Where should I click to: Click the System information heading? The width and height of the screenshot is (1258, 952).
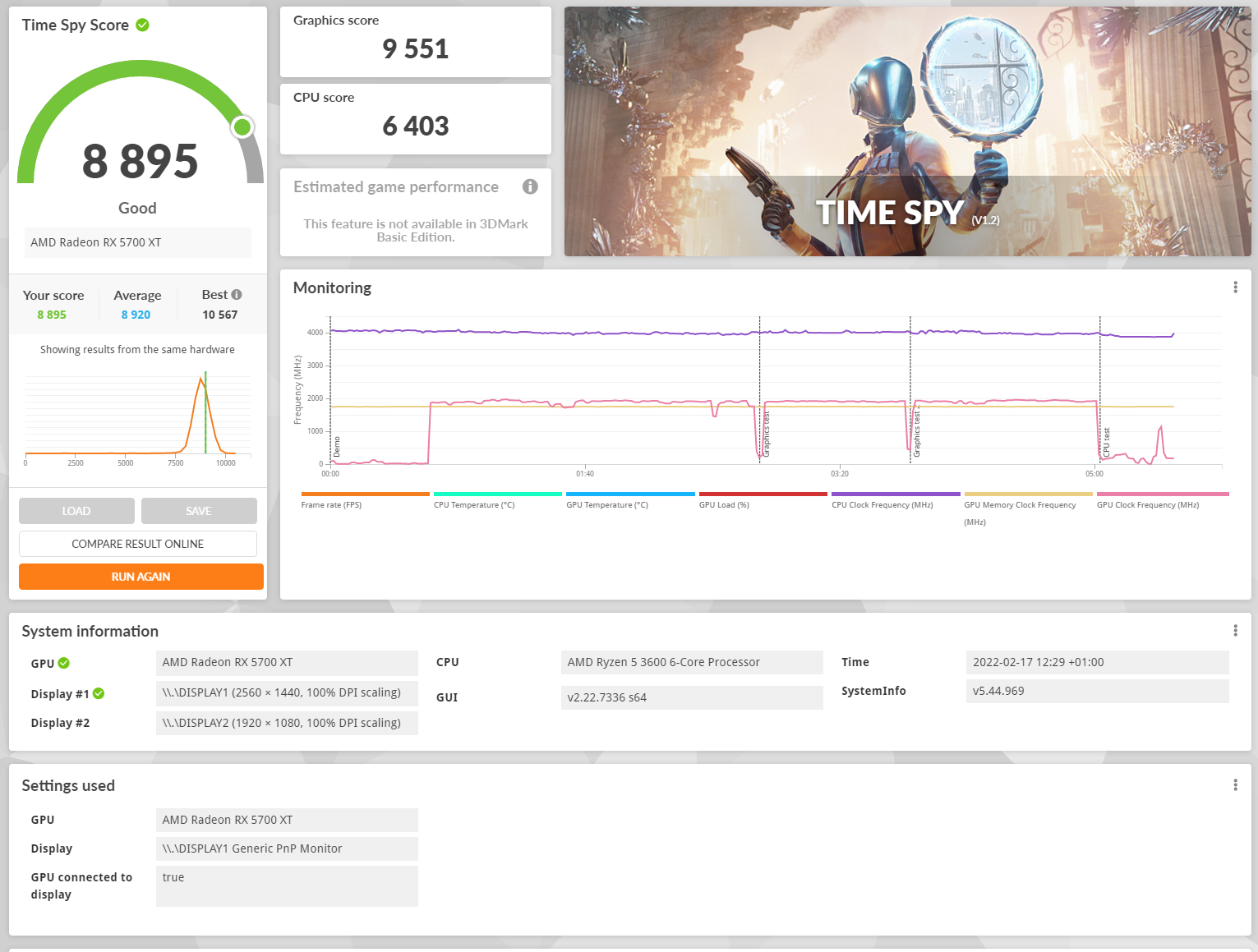click(90, 631)
